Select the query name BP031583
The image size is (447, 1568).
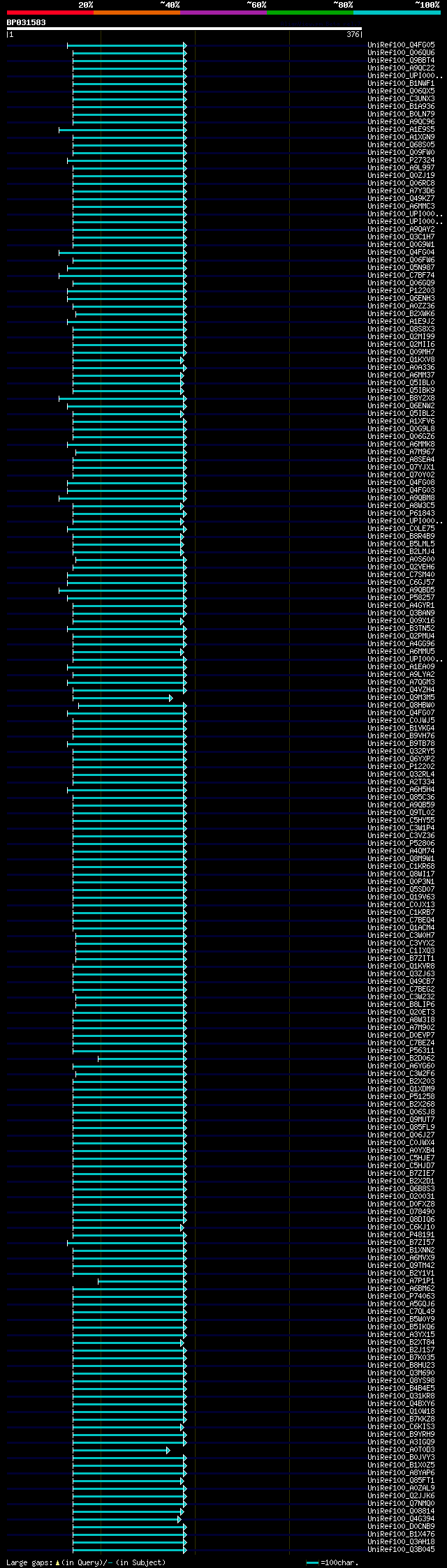(27, 22)
